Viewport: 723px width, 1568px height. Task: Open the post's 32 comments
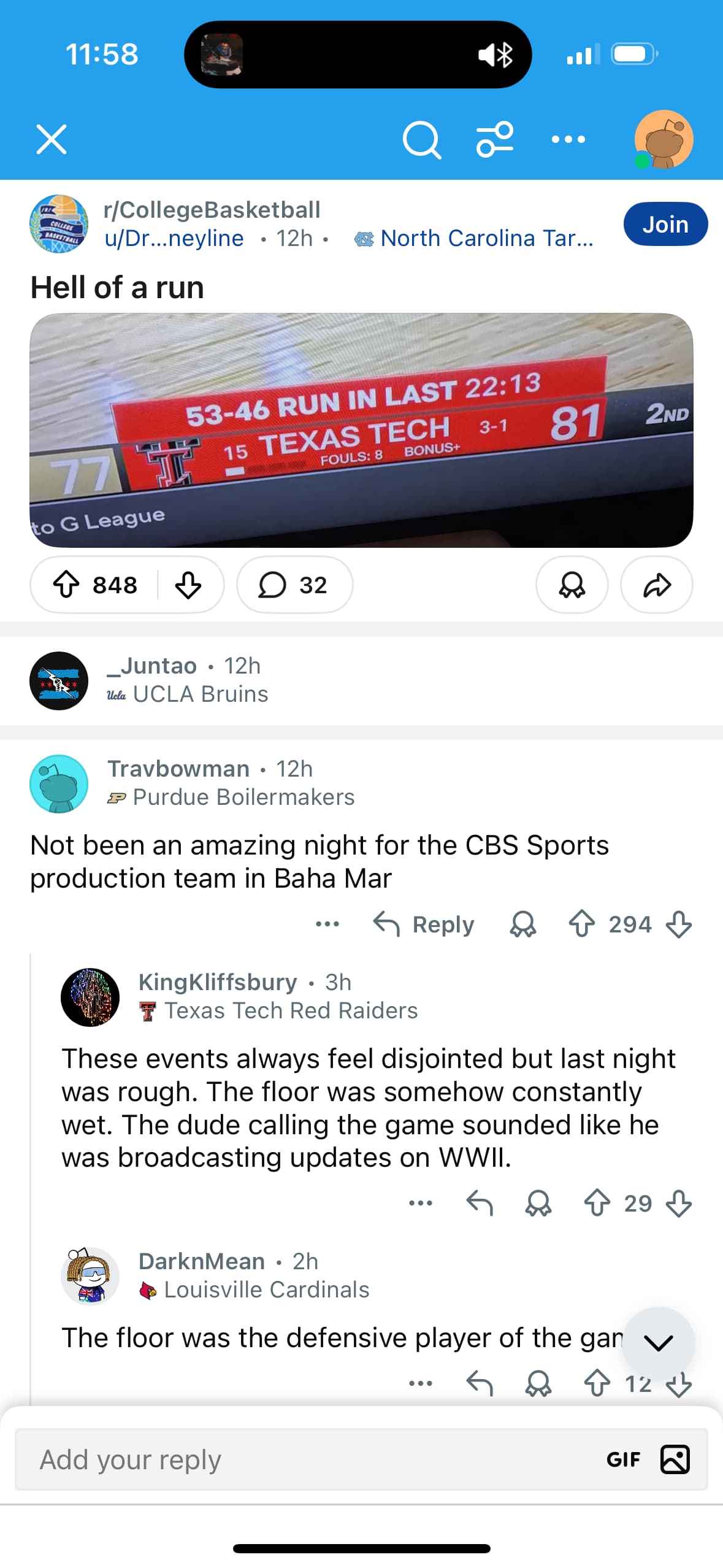point(294,585)
